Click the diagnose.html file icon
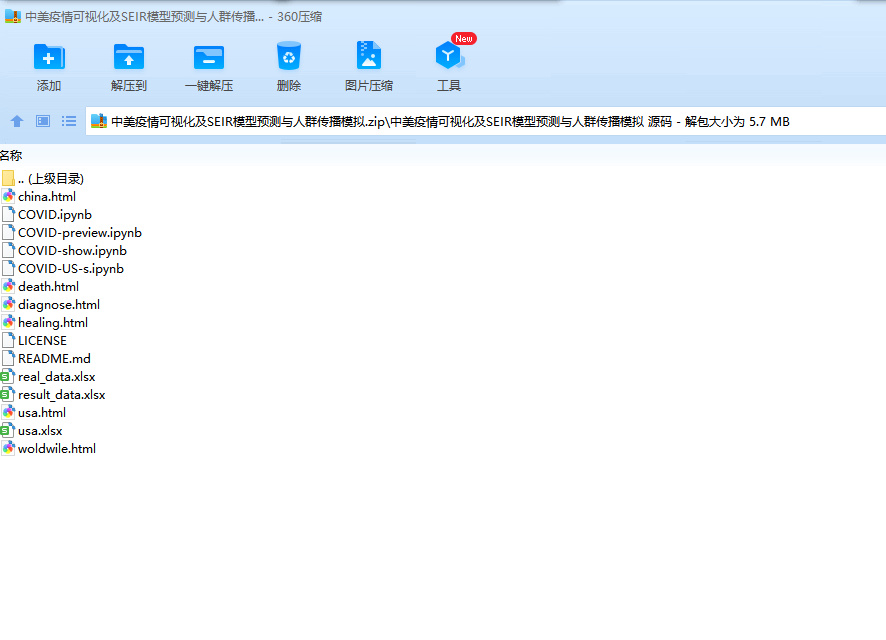 coord(8,304)
